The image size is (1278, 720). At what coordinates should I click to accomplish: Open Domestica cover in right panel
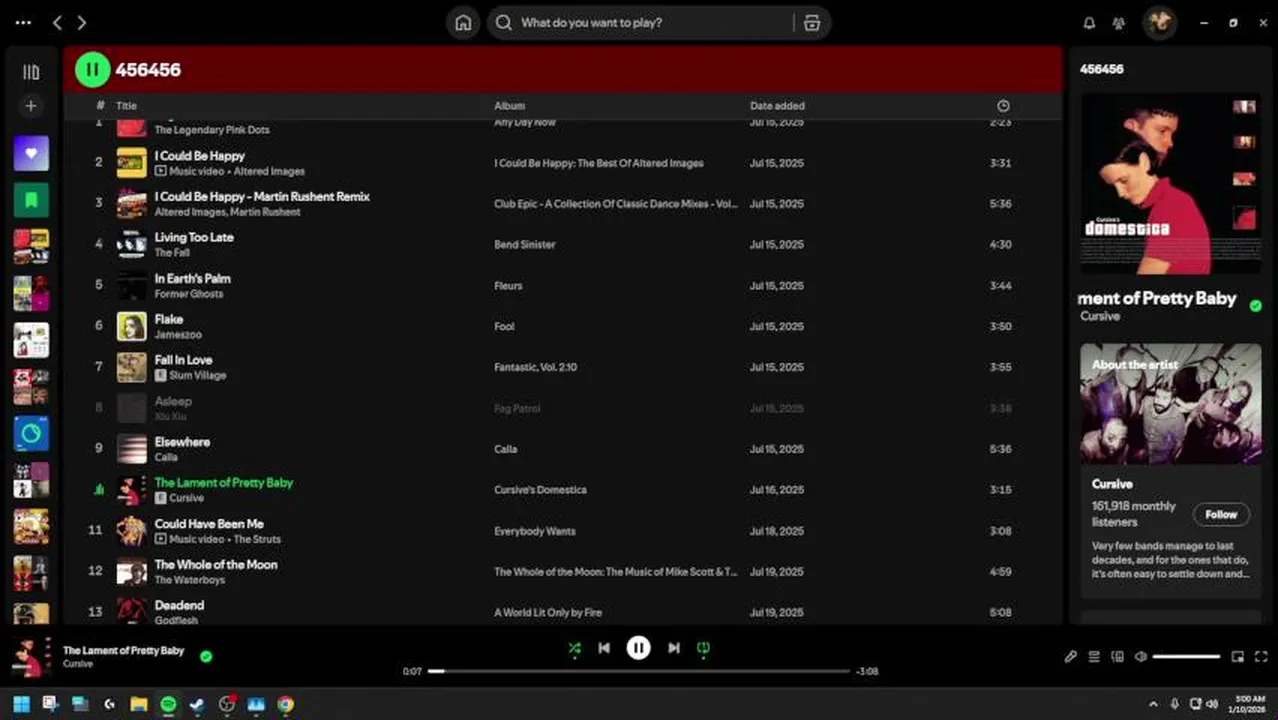[x=1170, y=183]
